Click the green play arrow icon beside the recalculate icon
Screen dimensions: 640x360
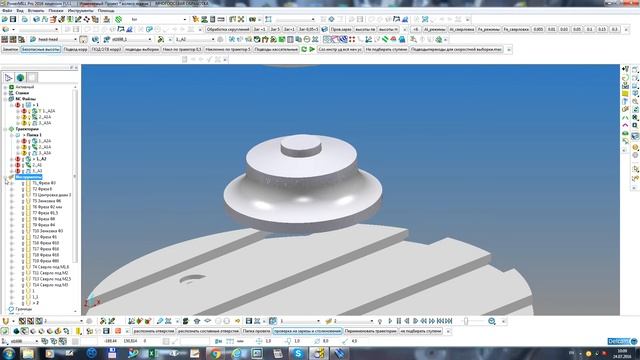pos(312,49)
